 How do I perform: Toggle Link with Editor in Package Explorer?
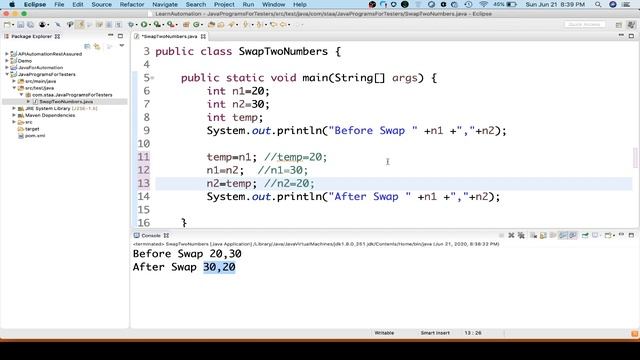click(97, 46)
